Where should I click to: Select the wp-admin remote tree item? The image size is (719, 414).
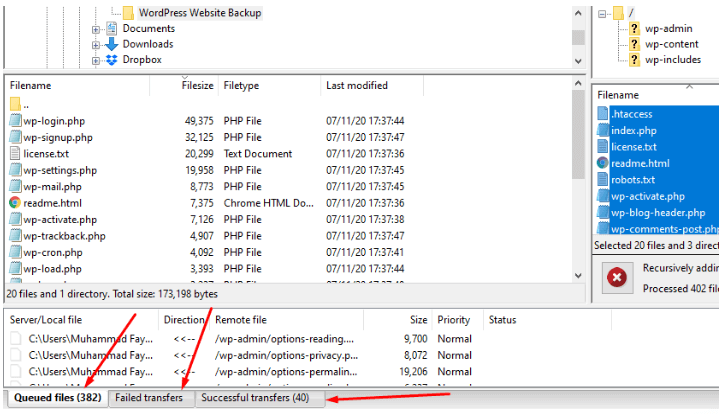(669, 28)
